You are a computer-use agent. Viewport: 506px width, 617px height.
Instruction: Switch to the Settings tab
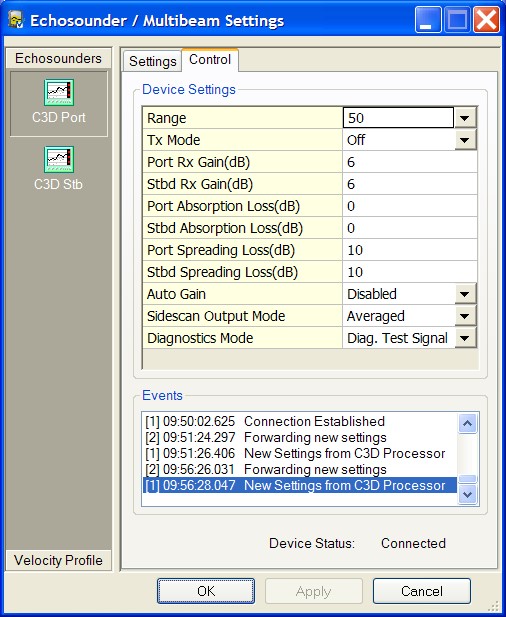click(152, 61)
